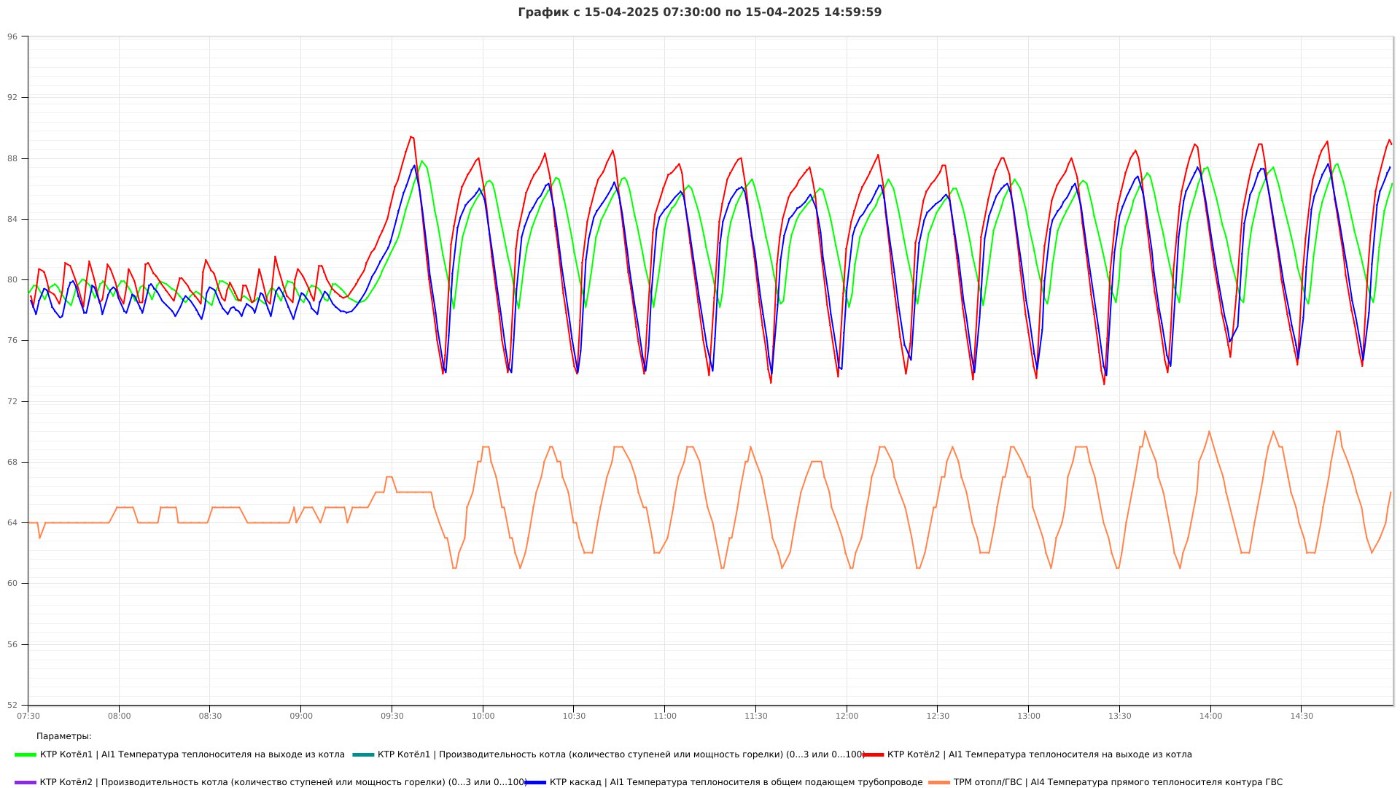This screenshot has height=788, width=1400.
Task: Click the teal Котёл1 производительность legend swatch
Action: (x=363, y=754)
